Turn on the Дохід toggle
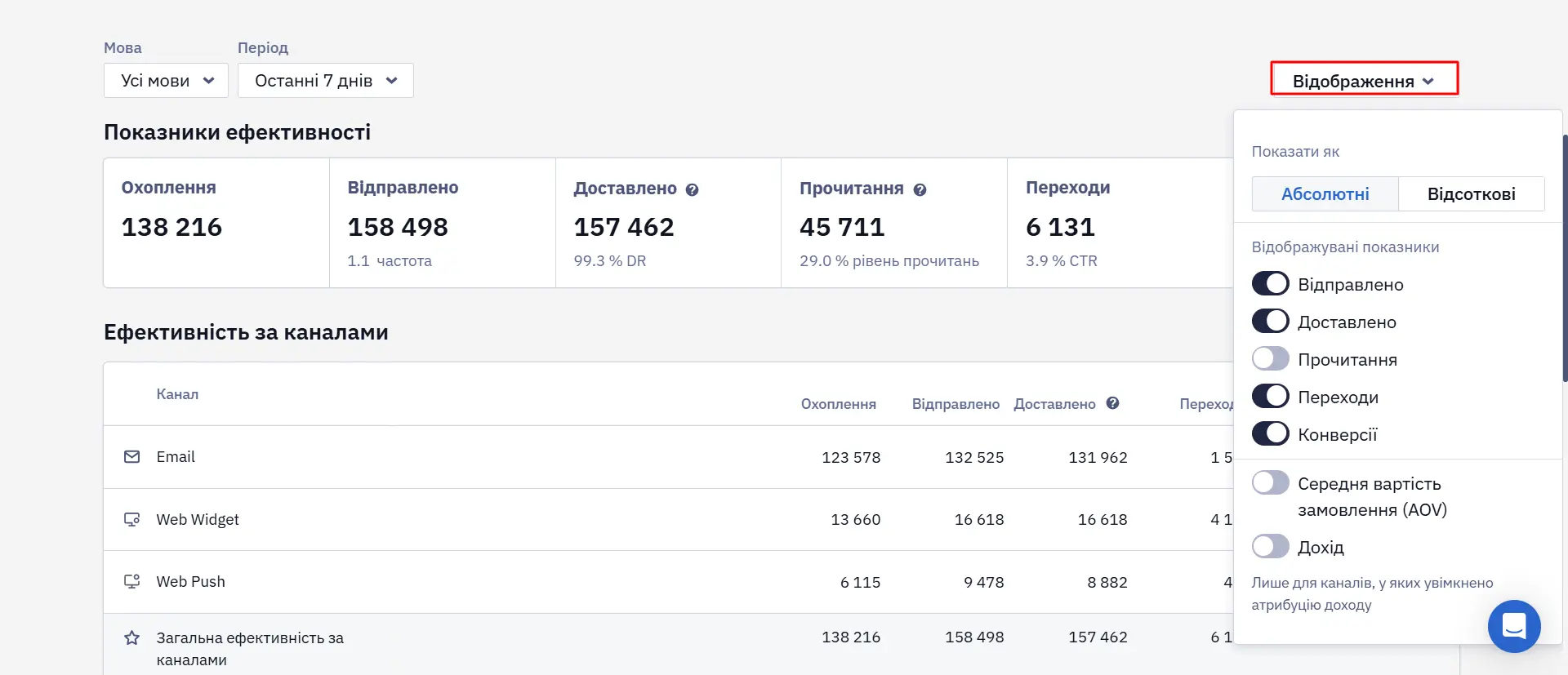 (1271, 547)
